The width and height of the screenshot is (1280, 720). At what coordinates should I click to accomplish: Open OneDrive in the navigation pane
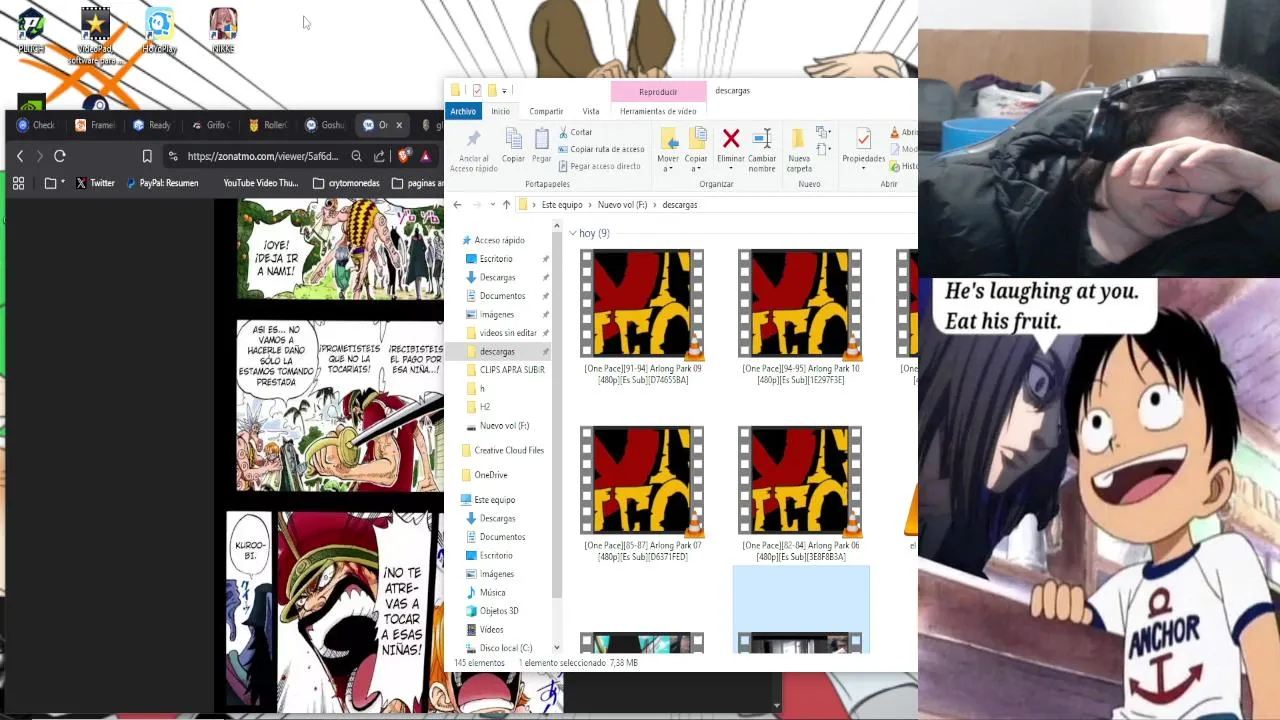pos(483,475)
